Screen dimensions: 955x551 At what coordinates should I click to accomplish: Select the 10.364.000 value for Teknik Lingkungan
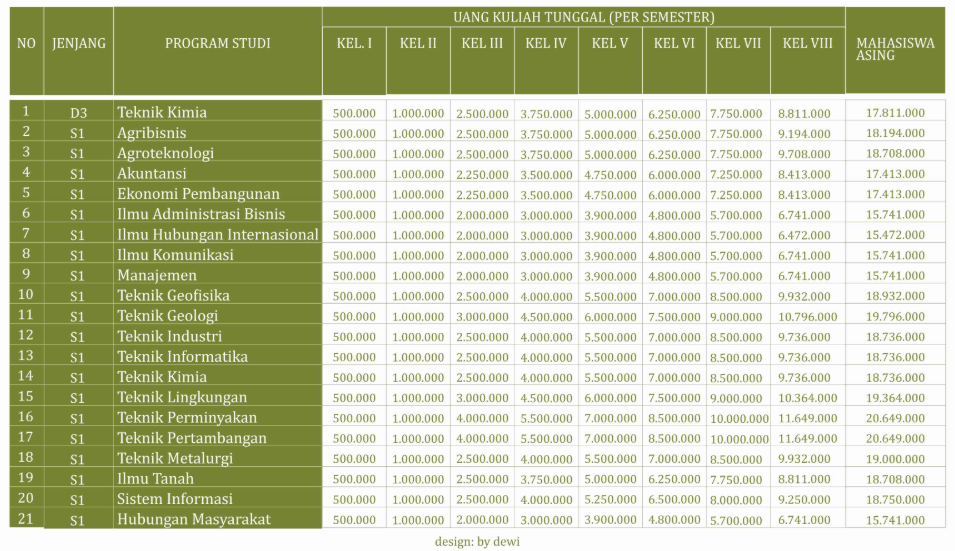[808, 398]
